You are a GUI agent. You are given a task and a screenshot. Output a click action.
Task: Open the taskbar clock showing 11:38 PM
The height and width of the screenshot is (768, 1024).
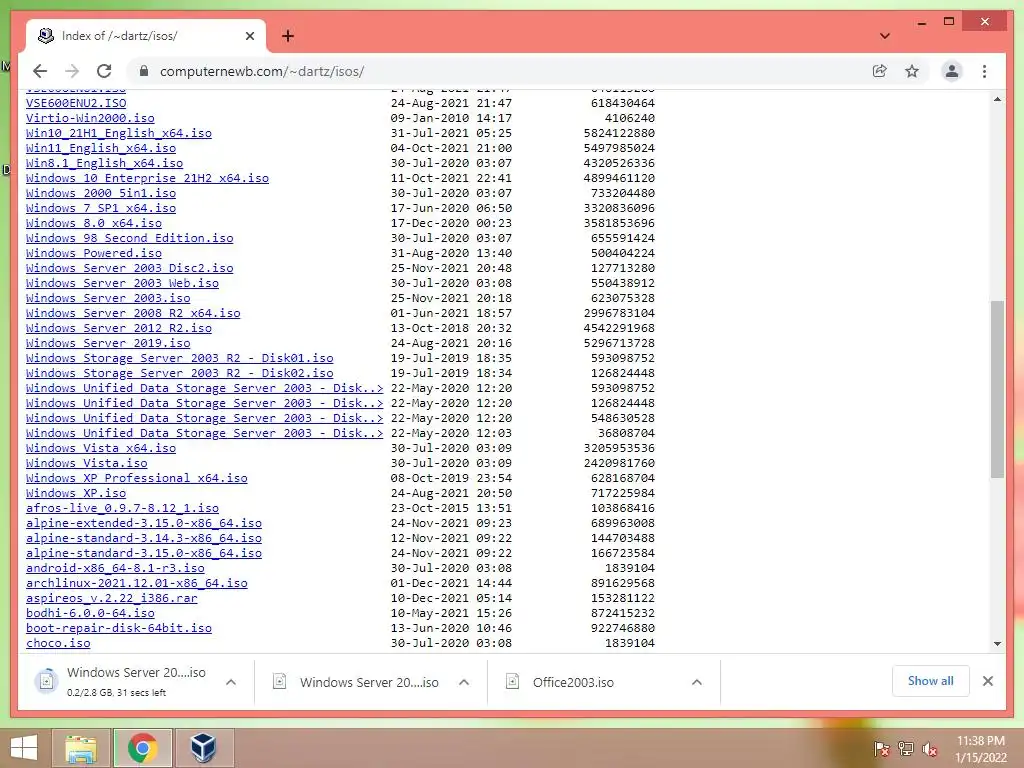click(x=980, y=748)
